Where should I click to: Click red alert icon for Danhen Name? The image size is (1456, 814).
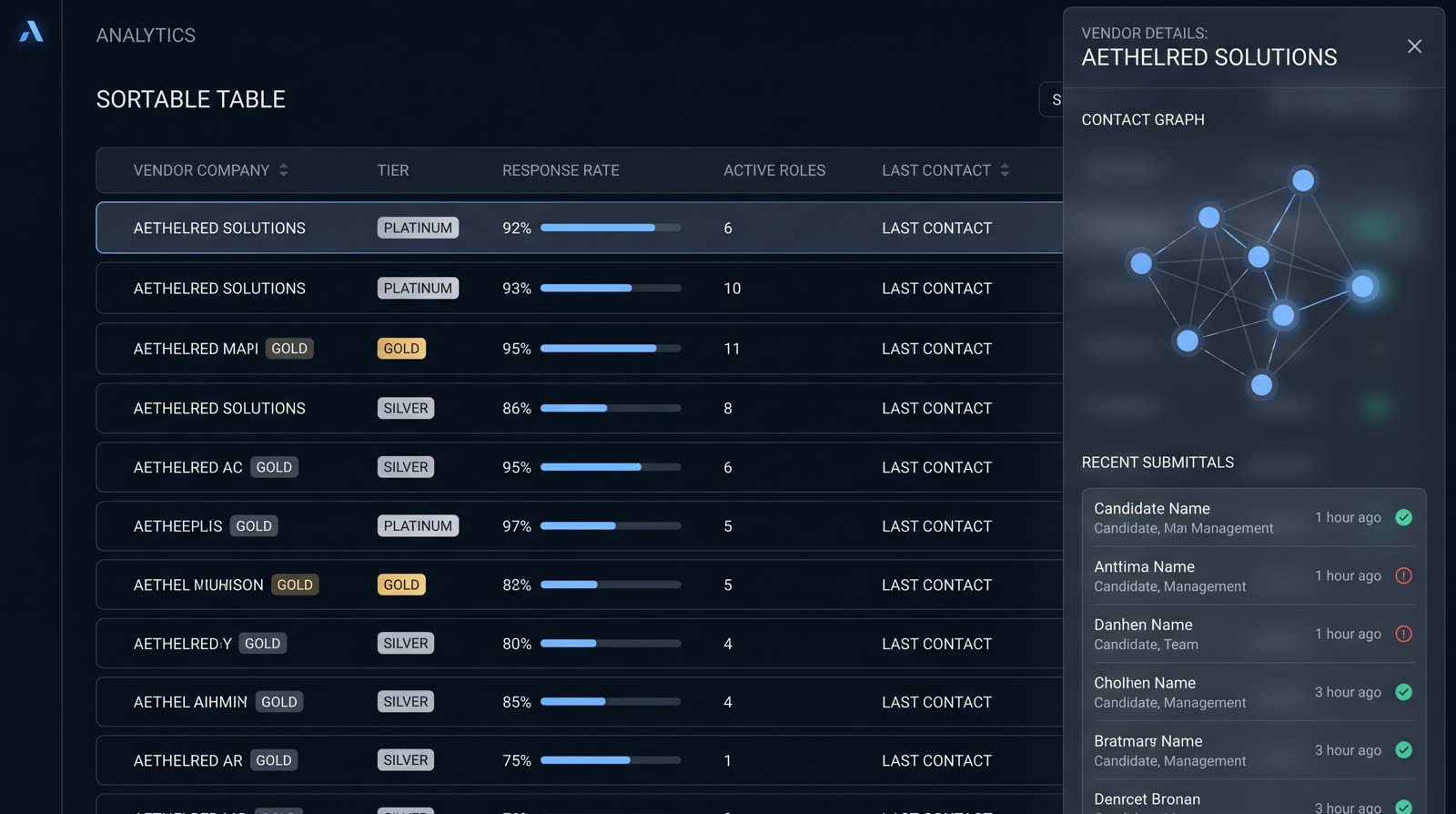click(1404, 634)
